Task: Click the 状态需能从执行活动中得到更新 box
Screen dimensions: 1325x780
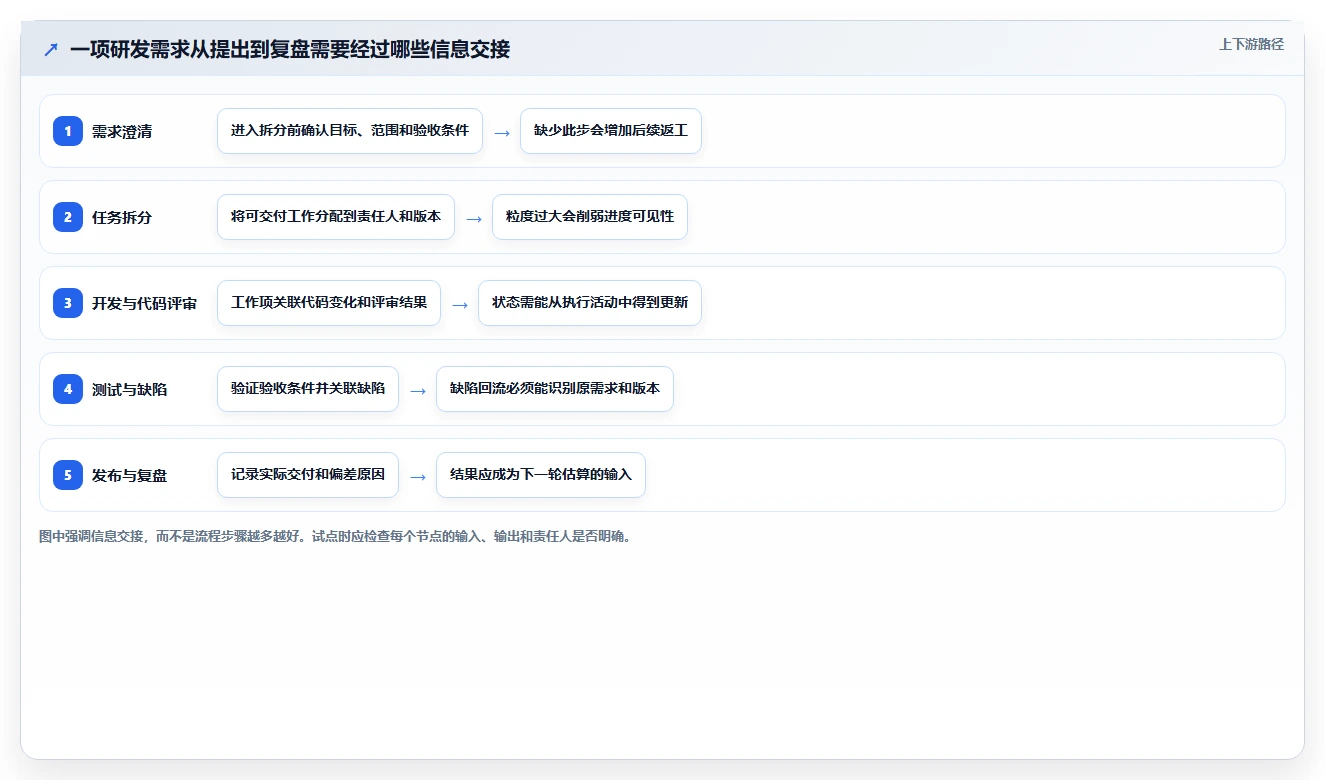Action: pos(590,303)
